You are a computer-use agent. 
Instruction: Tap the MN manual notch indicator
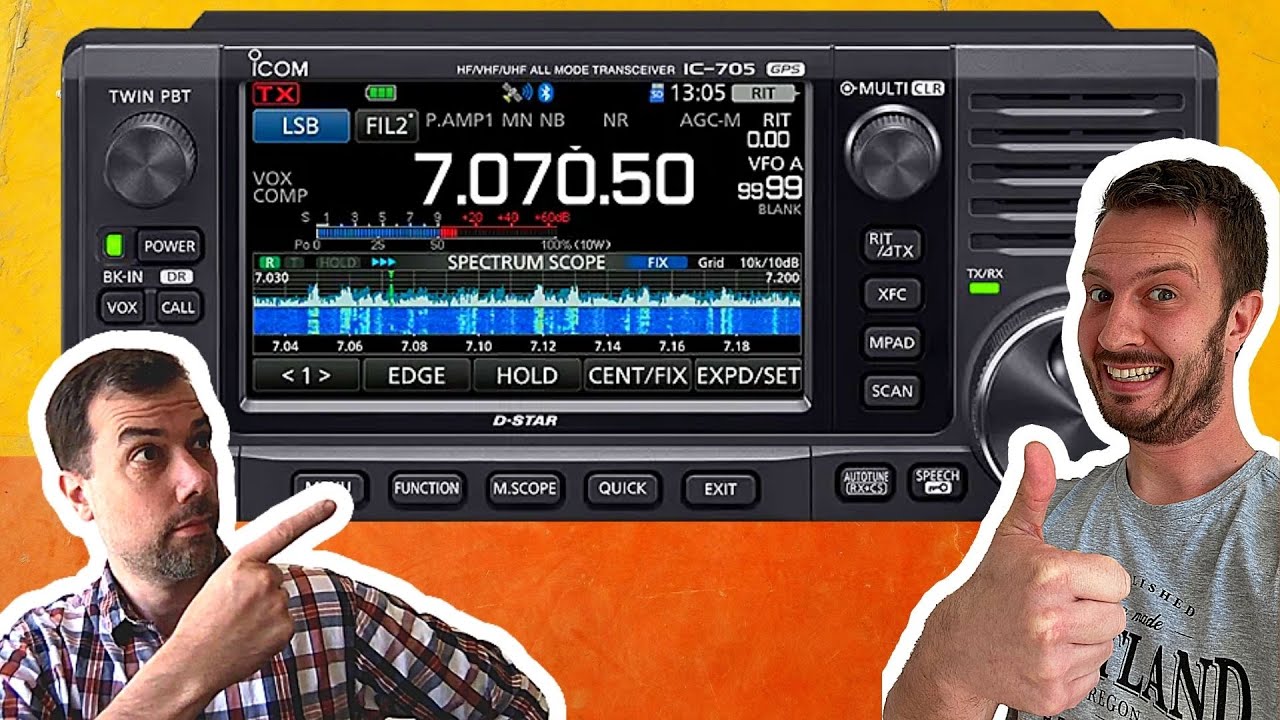point(517,120)
